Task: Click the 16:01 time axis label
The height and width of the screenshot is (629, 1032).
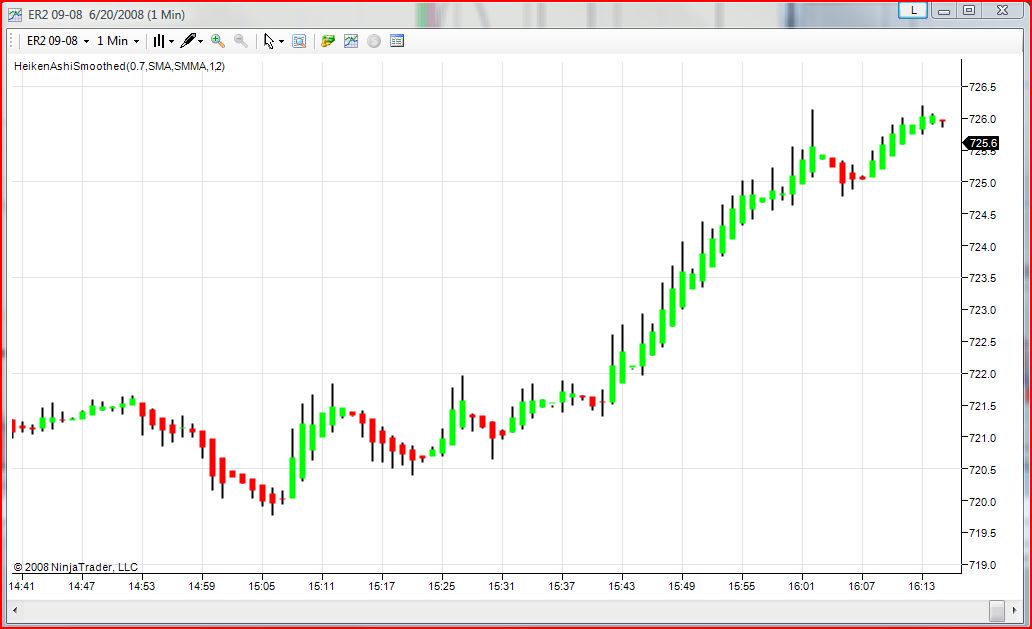Action: click(801, 586)
